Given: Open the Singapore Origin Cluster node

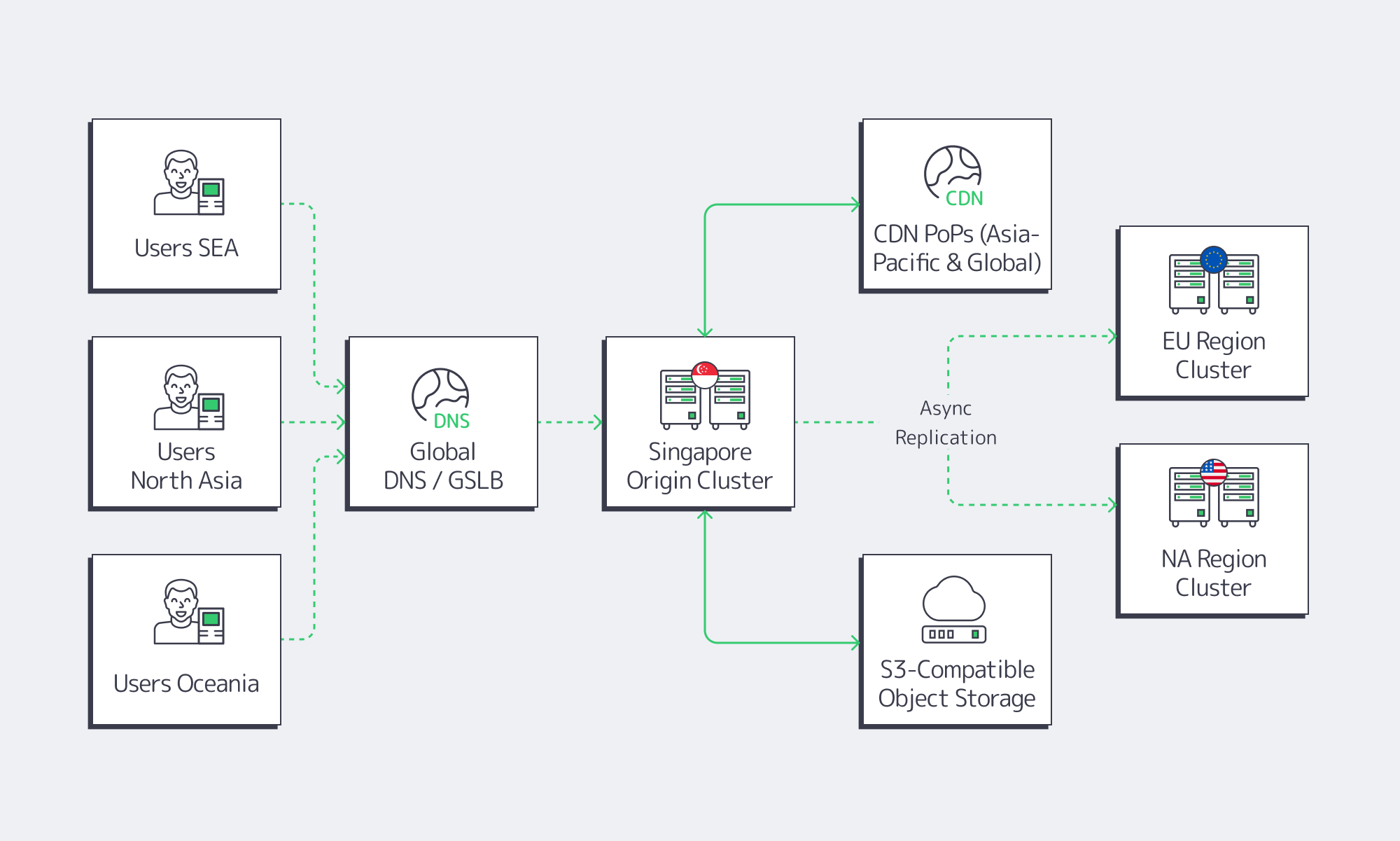Looking at the screenshot, I should point(699,424).
